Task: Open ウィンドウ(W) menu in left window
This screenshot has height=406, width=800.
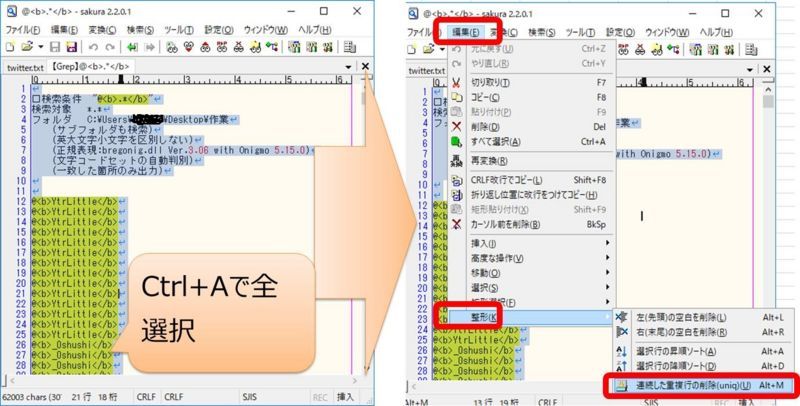Action: coord(265,30)
